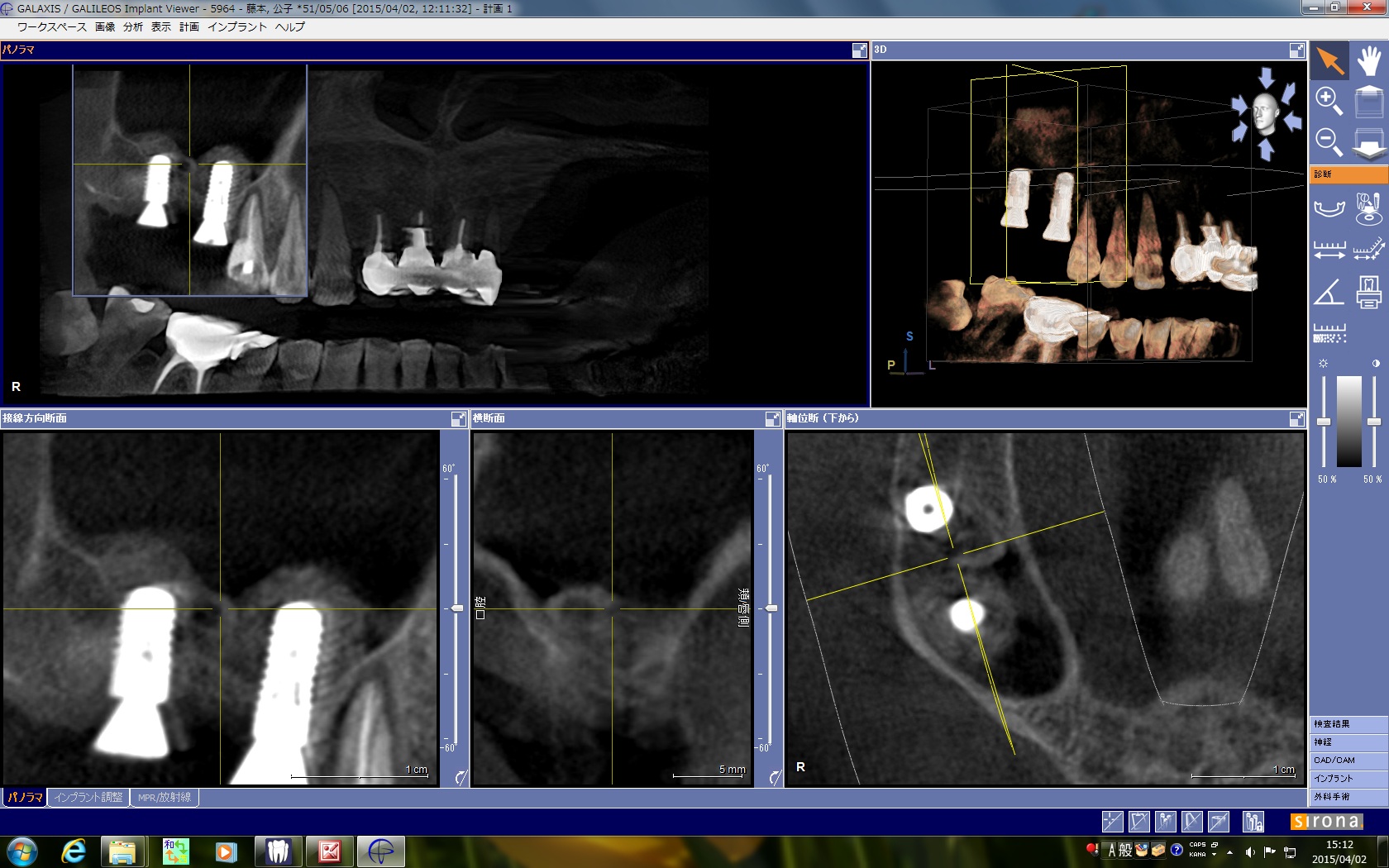This screenshot has width=1389, height=868.
Task: Toggle crosshair visibility in bottom toolbar
Action: pyautogui.click(x=1112, y=821)
